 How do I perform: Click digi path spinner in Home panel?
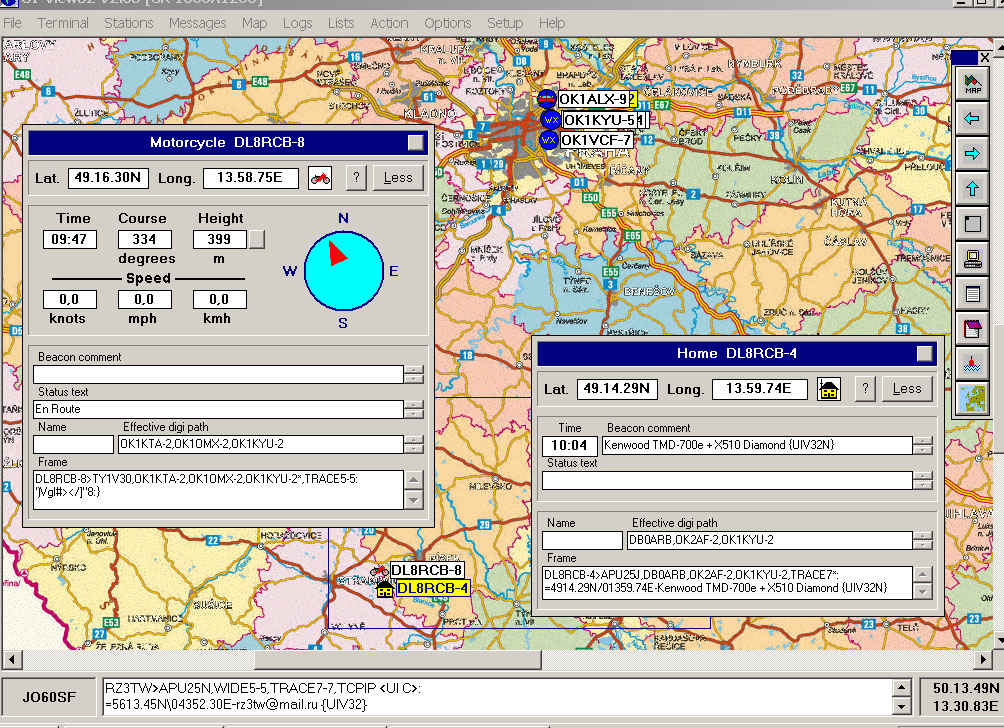(922, 541)
